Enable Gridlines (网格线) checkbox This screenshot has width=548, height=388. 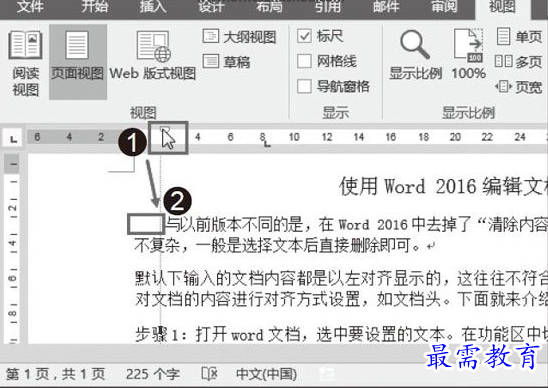[304, 61]
